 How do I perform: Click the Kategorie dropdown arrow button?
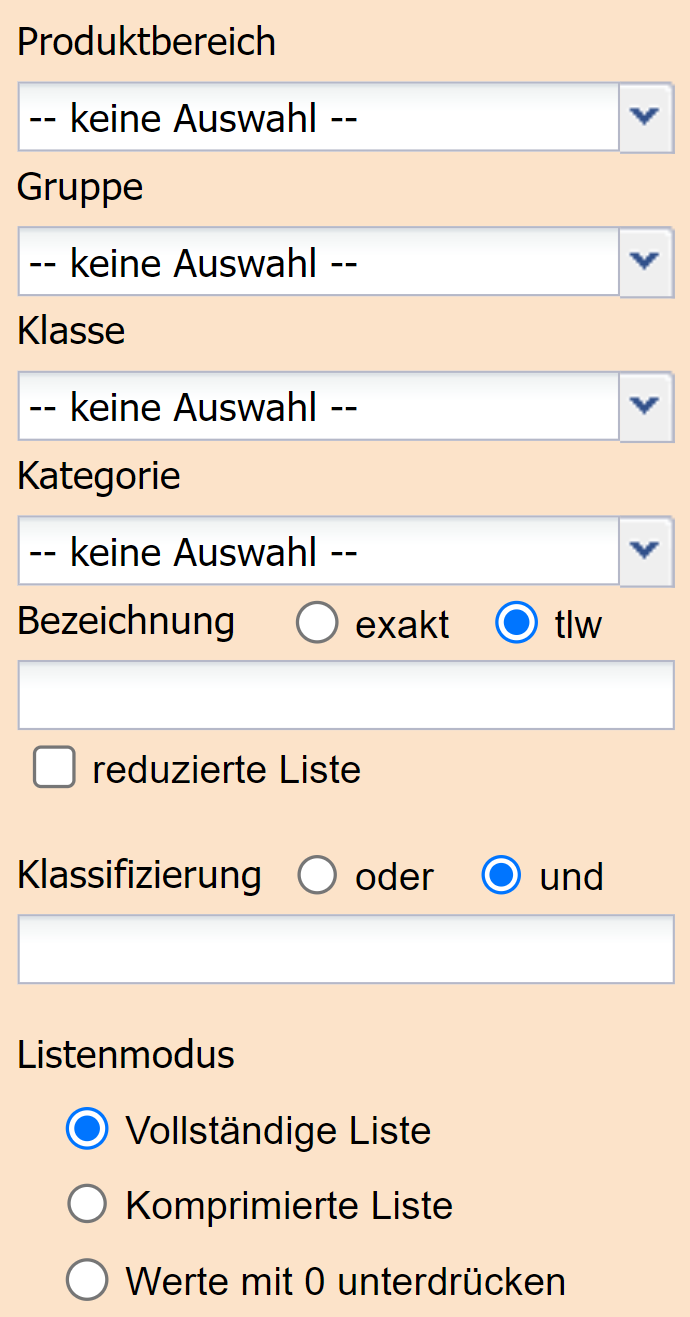pos(646,550)
